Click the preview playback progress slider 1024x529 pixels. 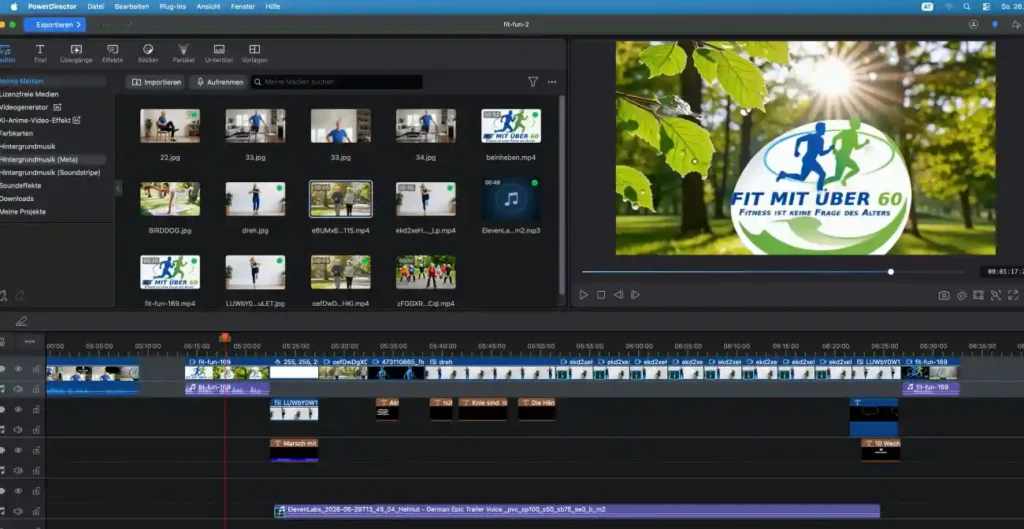(x=773, y=272)
